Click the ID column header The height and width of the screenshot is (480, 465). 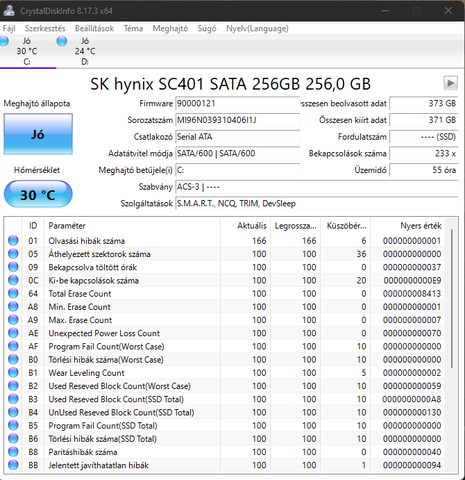tap(33, 226)
